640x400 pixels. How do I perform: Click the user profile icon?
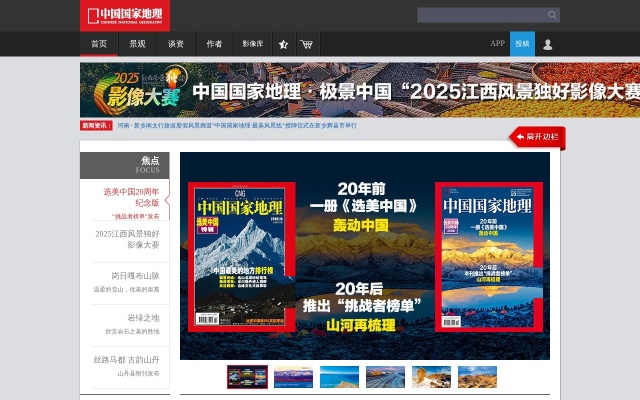coord(548,44)
